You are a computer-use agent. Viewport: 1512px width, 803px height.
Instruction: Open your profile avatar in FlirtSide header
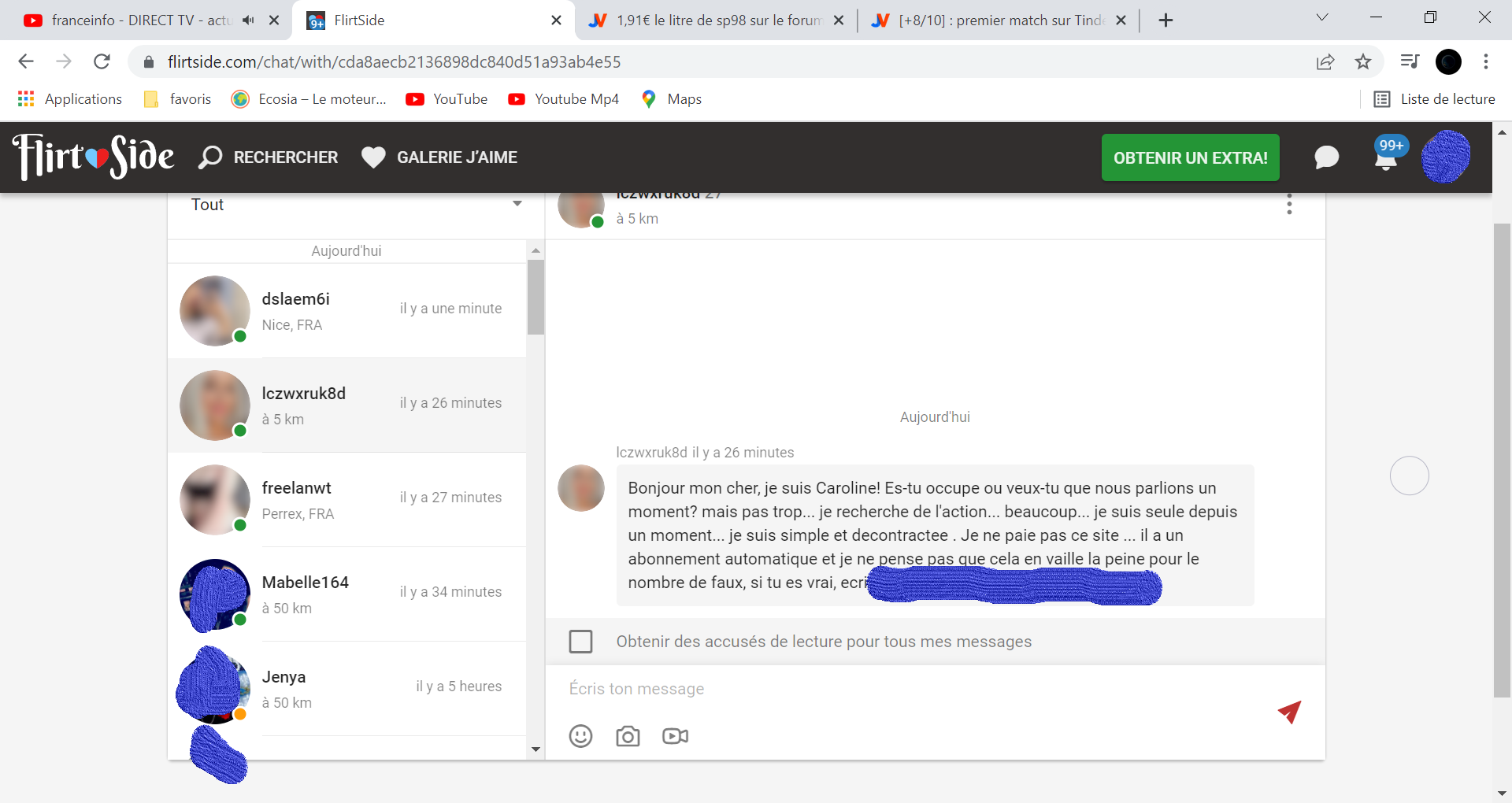click(1446, 157)
